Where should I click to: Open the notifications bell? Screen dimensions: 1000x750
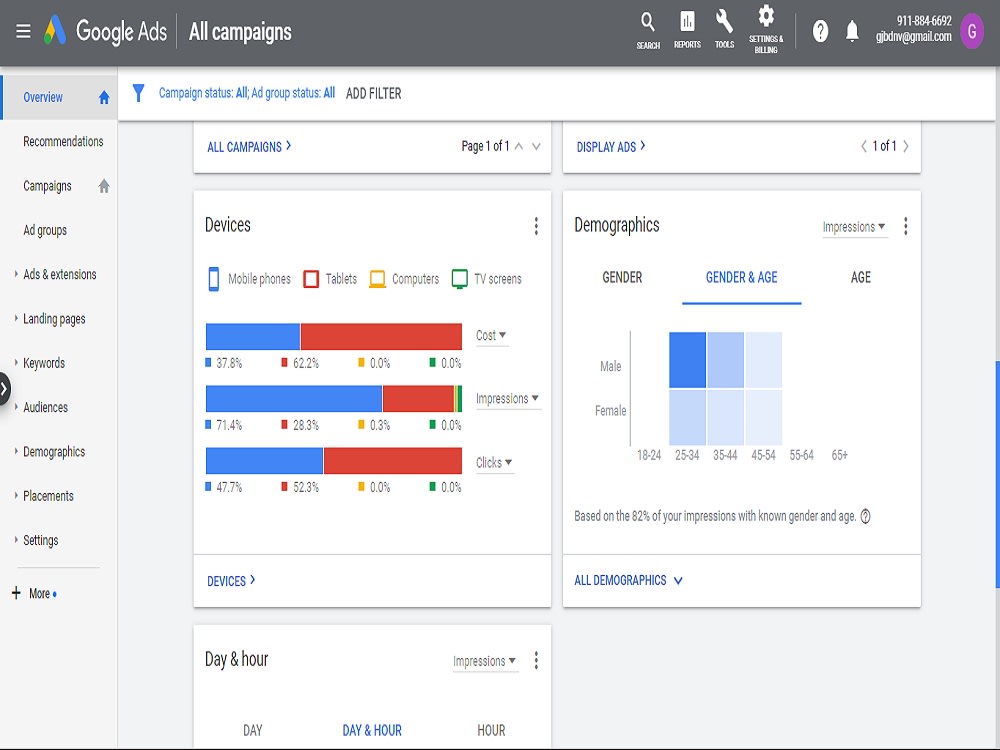[852, 31]
